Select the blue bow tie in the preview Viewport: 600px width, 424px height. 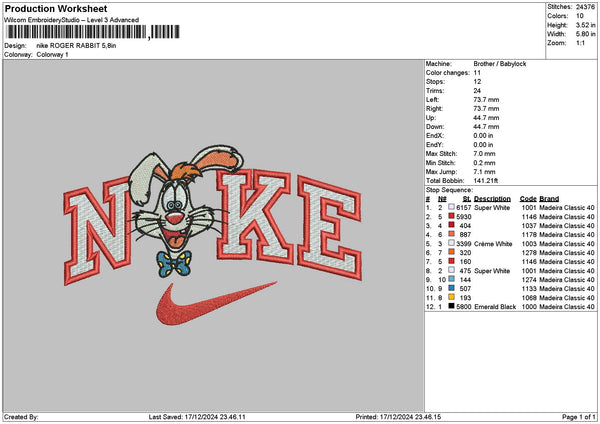[x=174, y=264]
